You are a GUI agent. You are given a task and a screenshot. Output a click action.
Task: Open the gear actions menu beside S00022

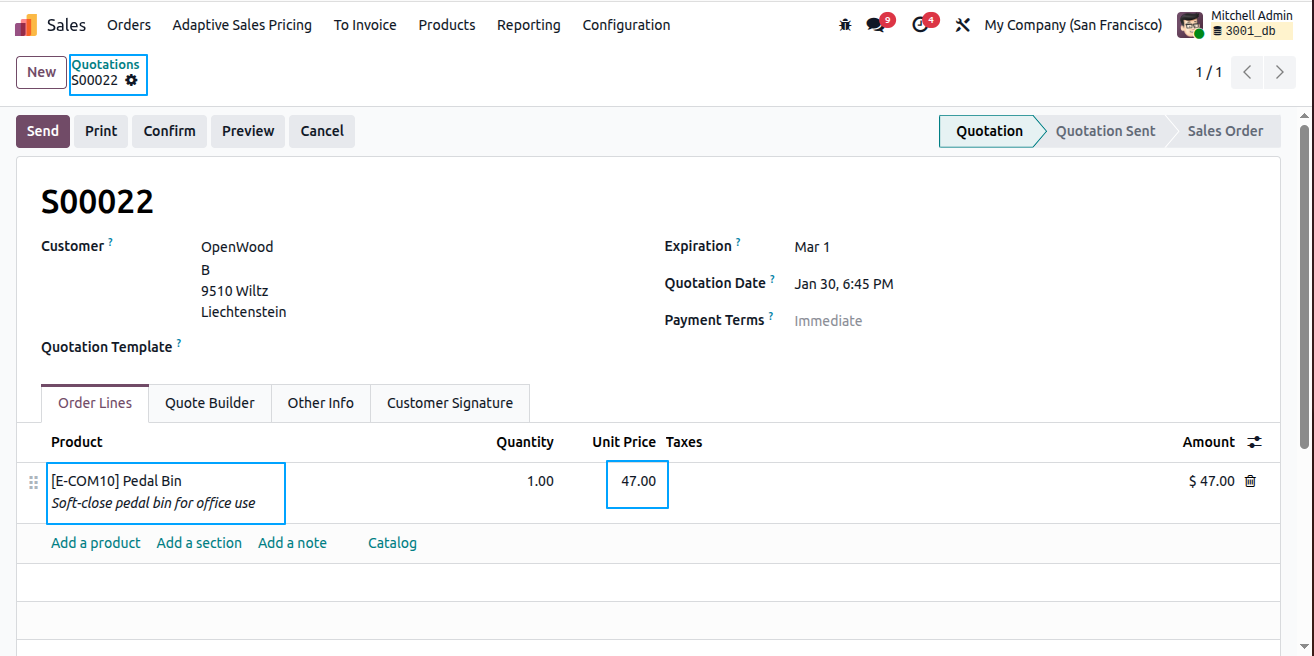pos(131,80)
